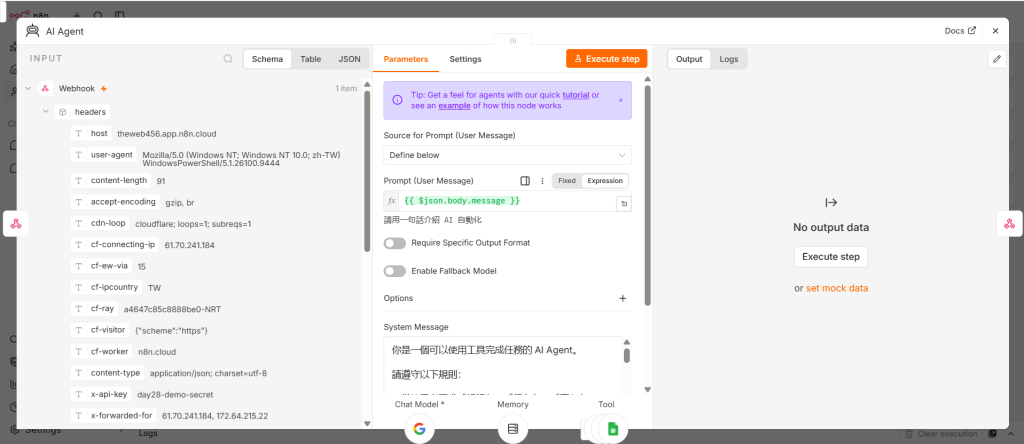Open the set mock data link
This screenshot has width=1024, height=444.
pos(837,288)
